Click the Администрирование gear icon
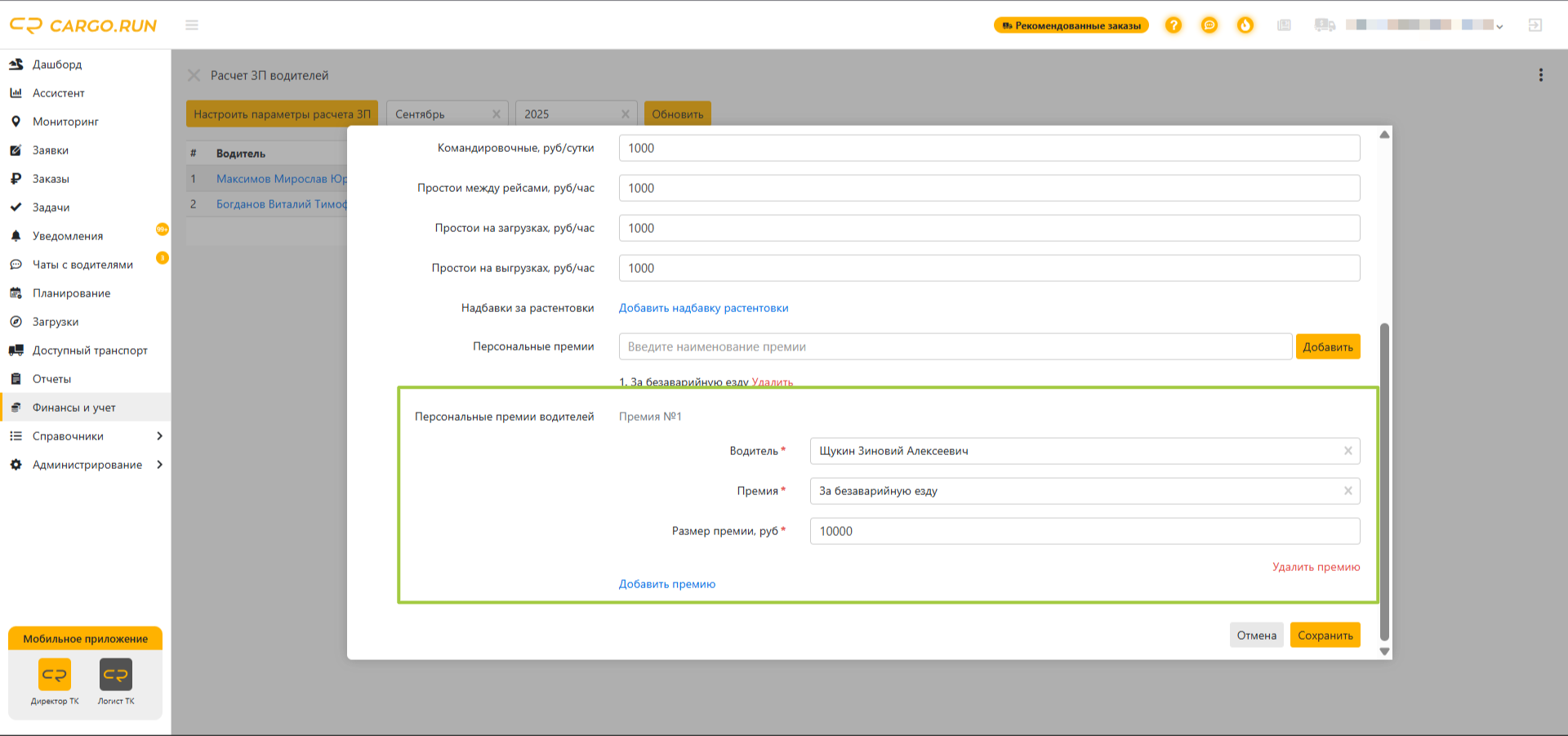 tap(16, 465)
